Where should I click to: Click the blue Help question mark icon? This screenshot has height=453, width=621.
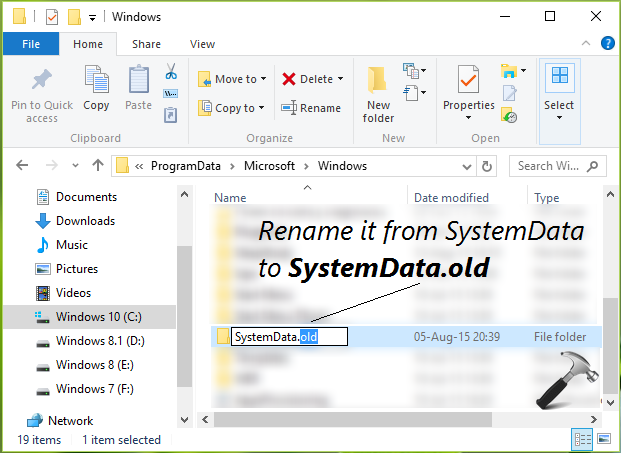click(608, 43)
